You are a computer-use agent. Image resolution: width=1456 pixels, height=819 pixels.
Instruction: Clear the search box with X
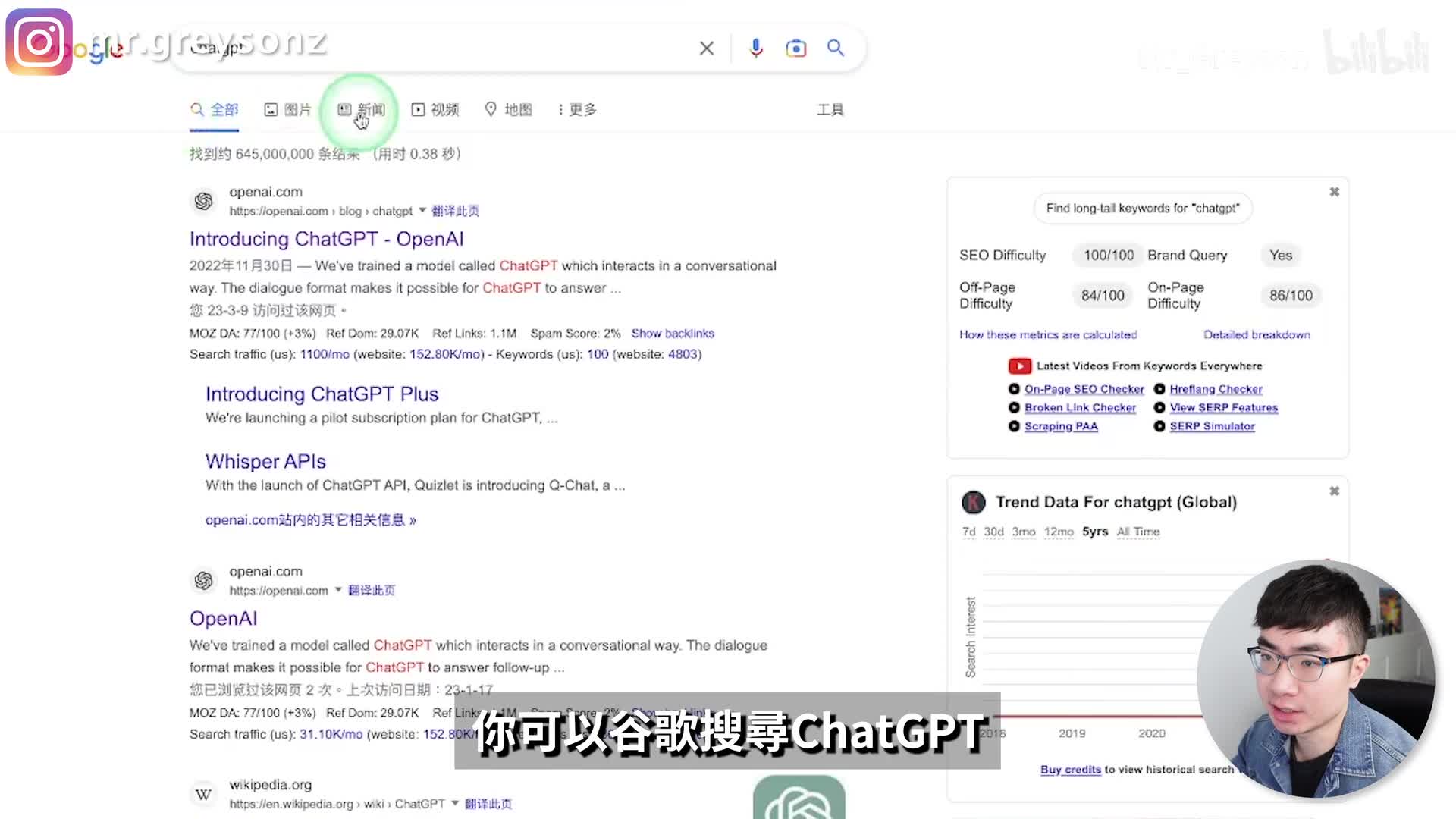(x=706, y=49)
